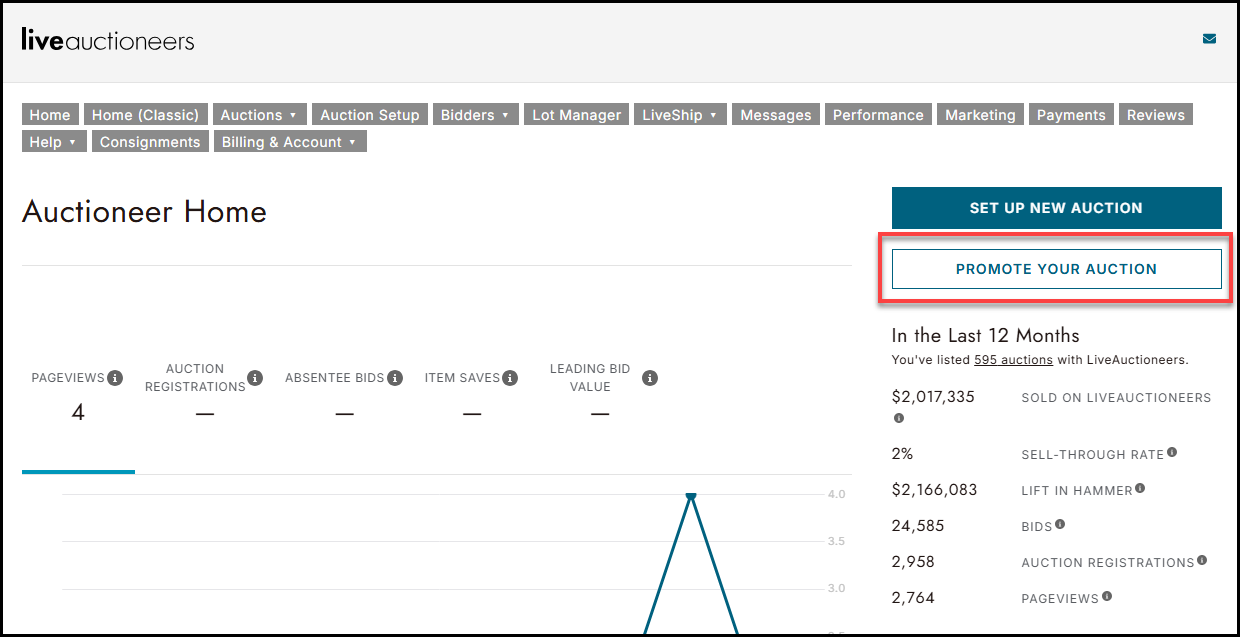Open the Auction Setup menu
1240x637 pixels.
370,115
